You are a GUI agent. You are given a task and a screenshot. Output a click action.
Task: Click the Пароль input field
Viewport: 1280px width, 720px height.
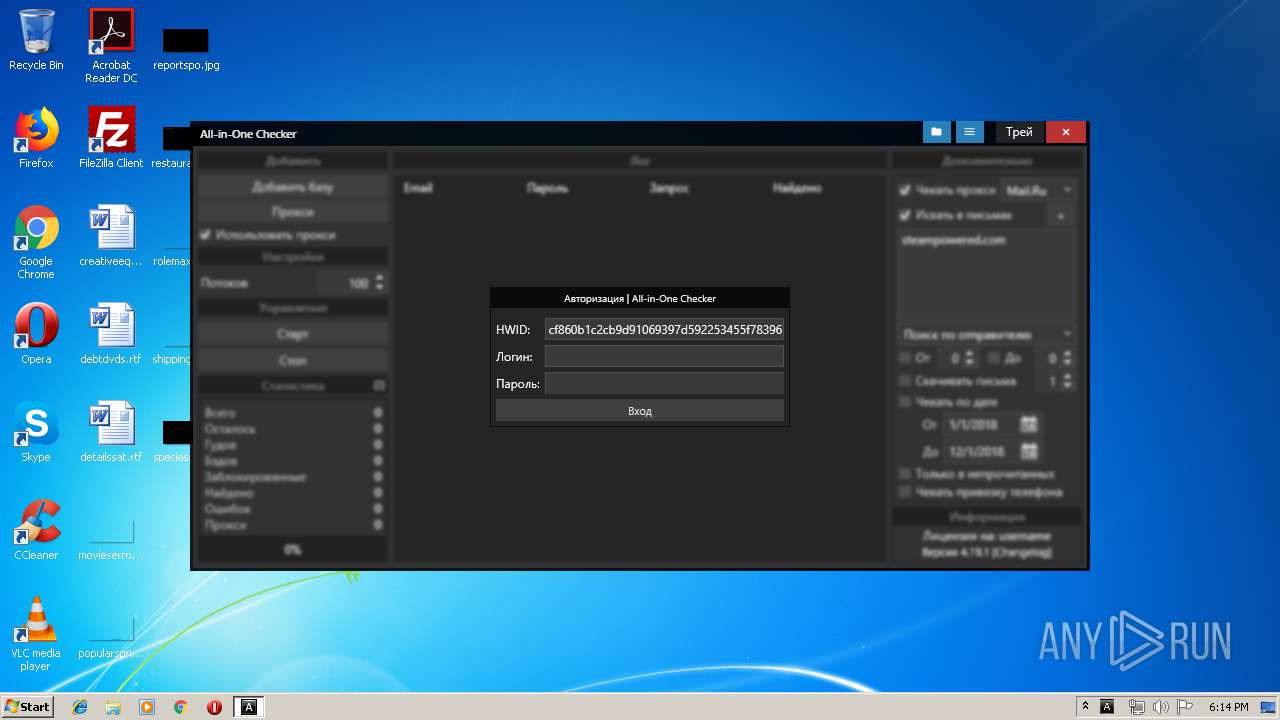point(664,384)
